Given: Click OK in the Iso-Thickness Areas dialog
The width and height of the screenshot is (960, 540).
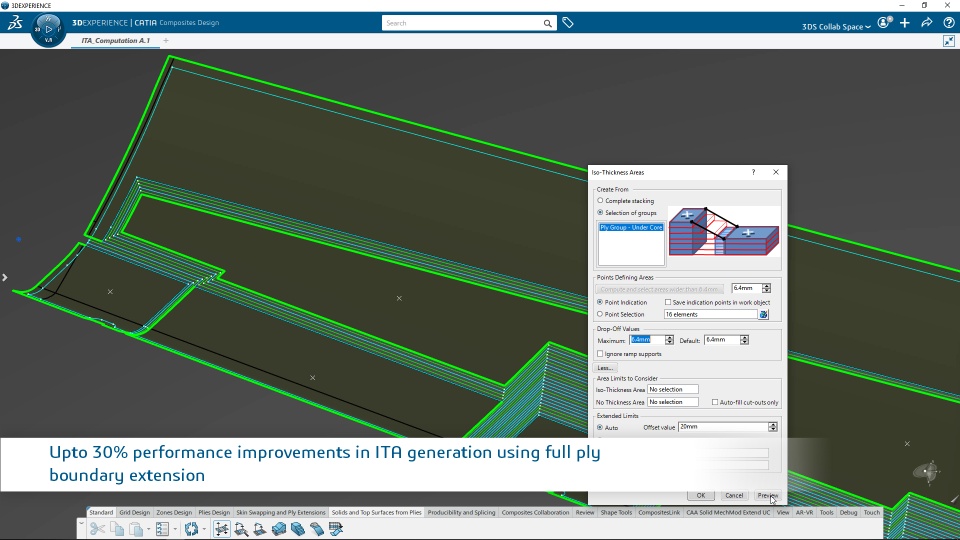Looking at the screenshot, I should pyautogui.click(x=700, y=495).
